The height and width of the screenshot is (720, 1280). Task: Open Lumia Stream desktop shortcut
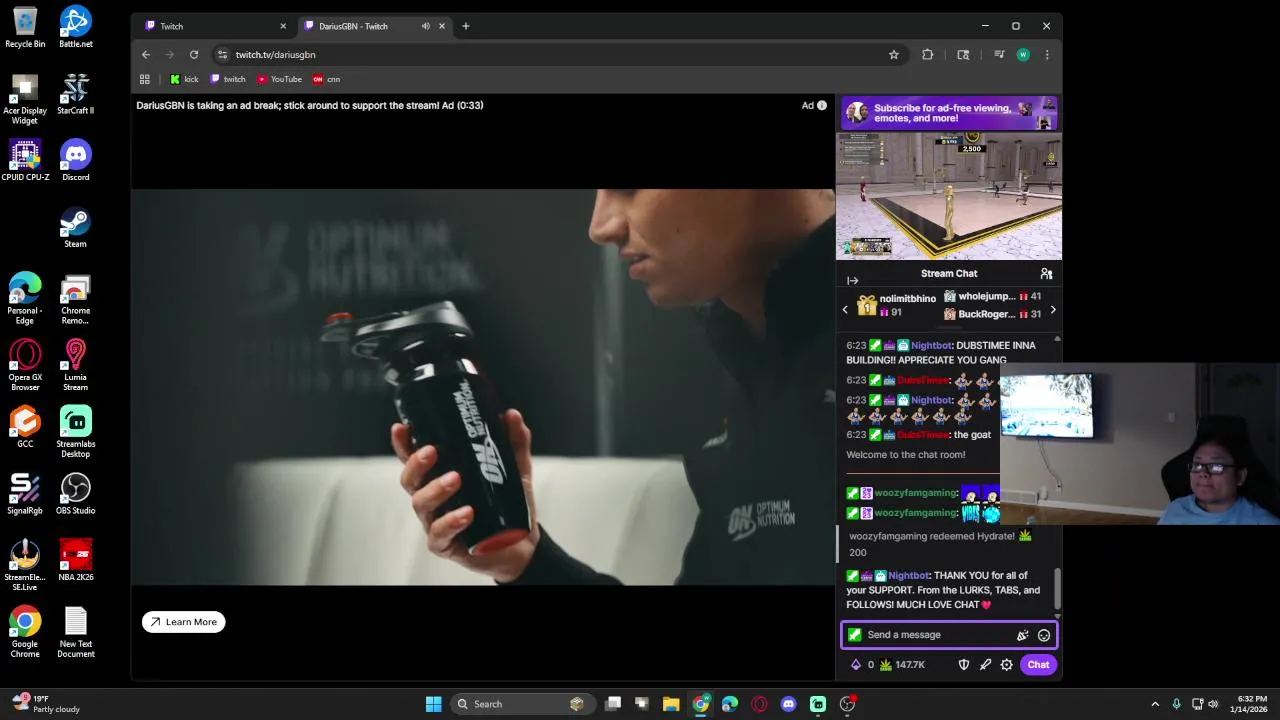point(76,365)
